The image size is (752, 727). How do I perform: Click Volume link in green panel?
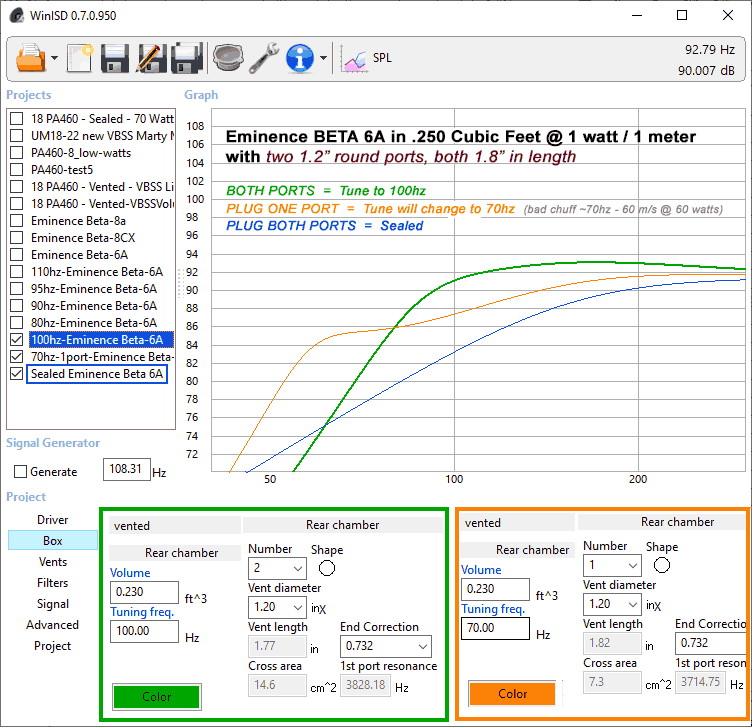(130, 573)
